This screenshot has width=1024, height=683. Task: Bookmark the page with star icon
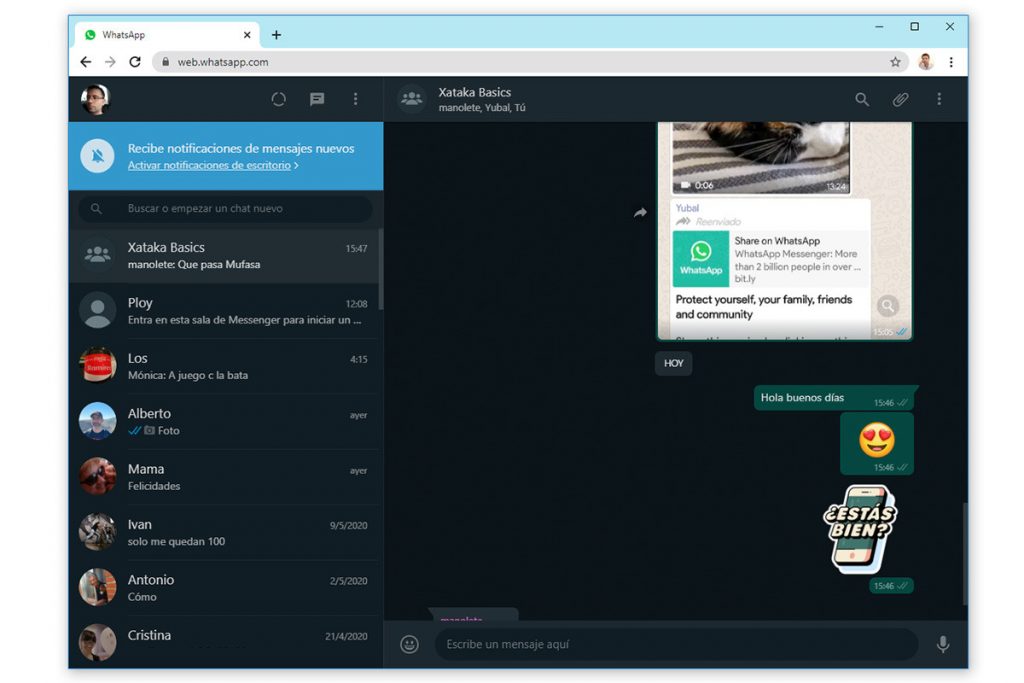[895, 62]
